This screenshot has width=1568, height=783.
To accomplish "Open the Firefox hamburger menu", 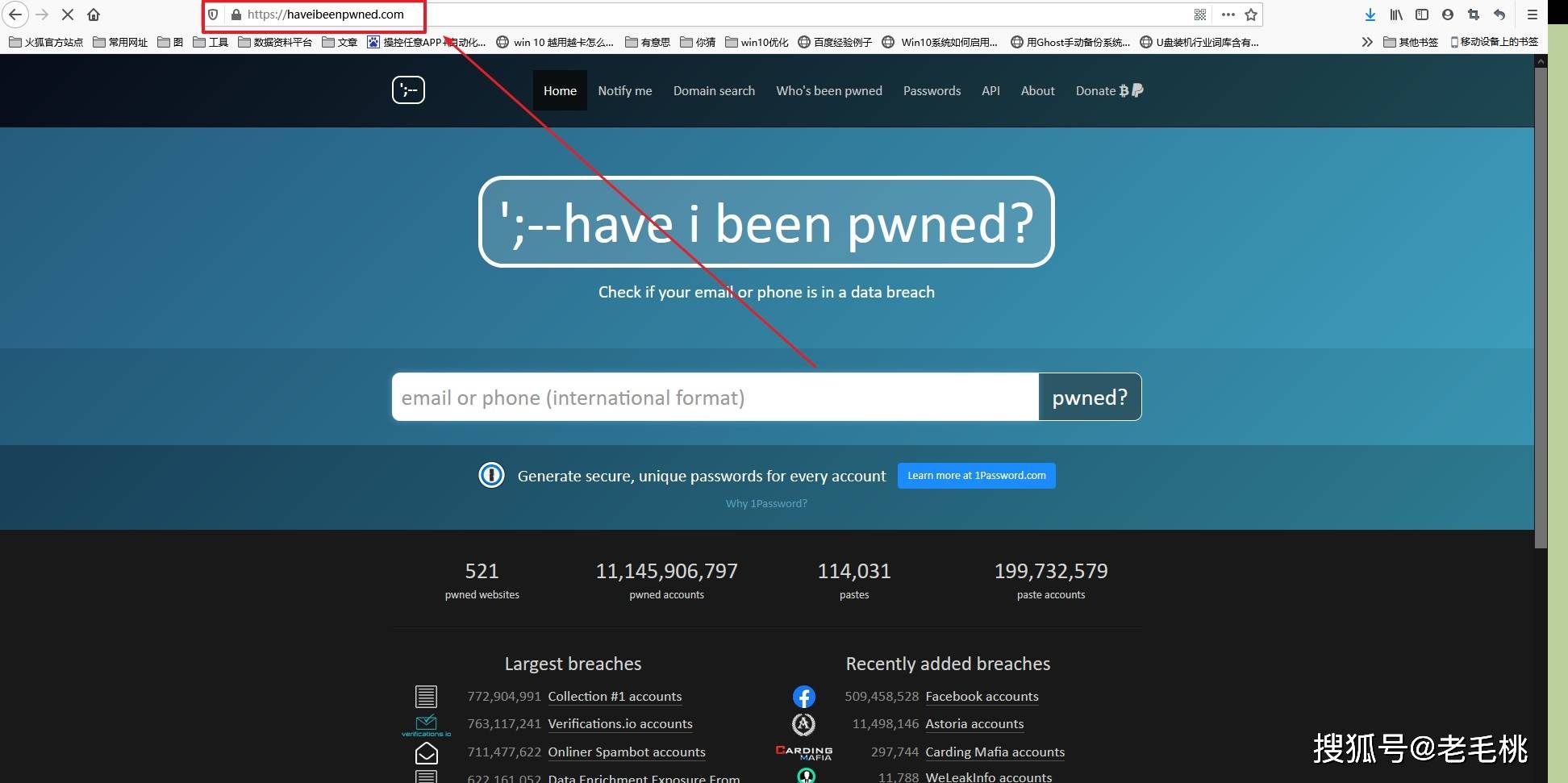I will (x=1533, y=15).
